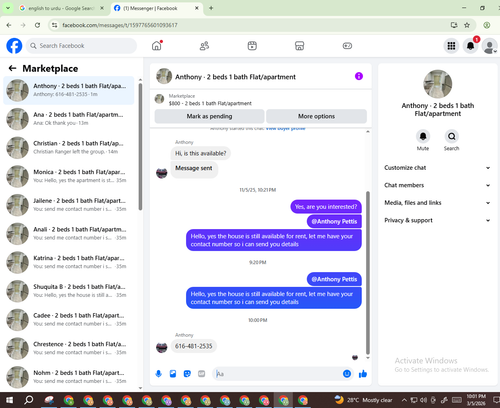This screenshot has height=408, width=500.
Task: Open Nohm's apartment conversation
Action: pos(69,377)
